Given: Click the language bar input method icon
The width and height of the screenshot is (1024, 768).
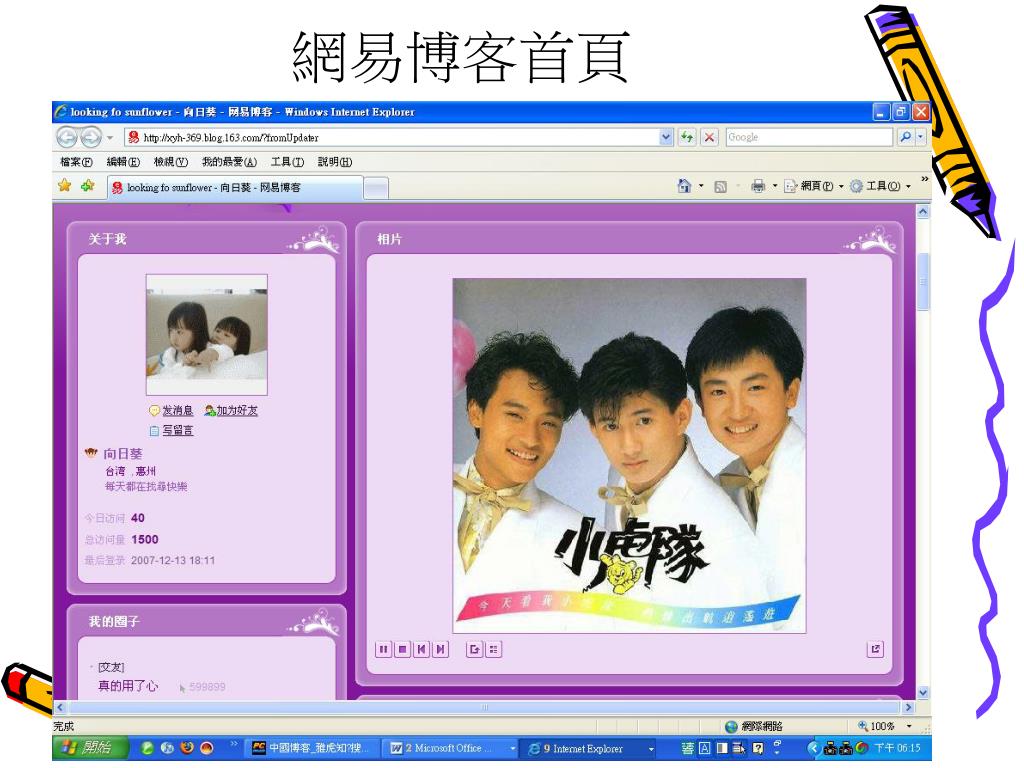Looking at the screenshot, I should coord(687,748).
